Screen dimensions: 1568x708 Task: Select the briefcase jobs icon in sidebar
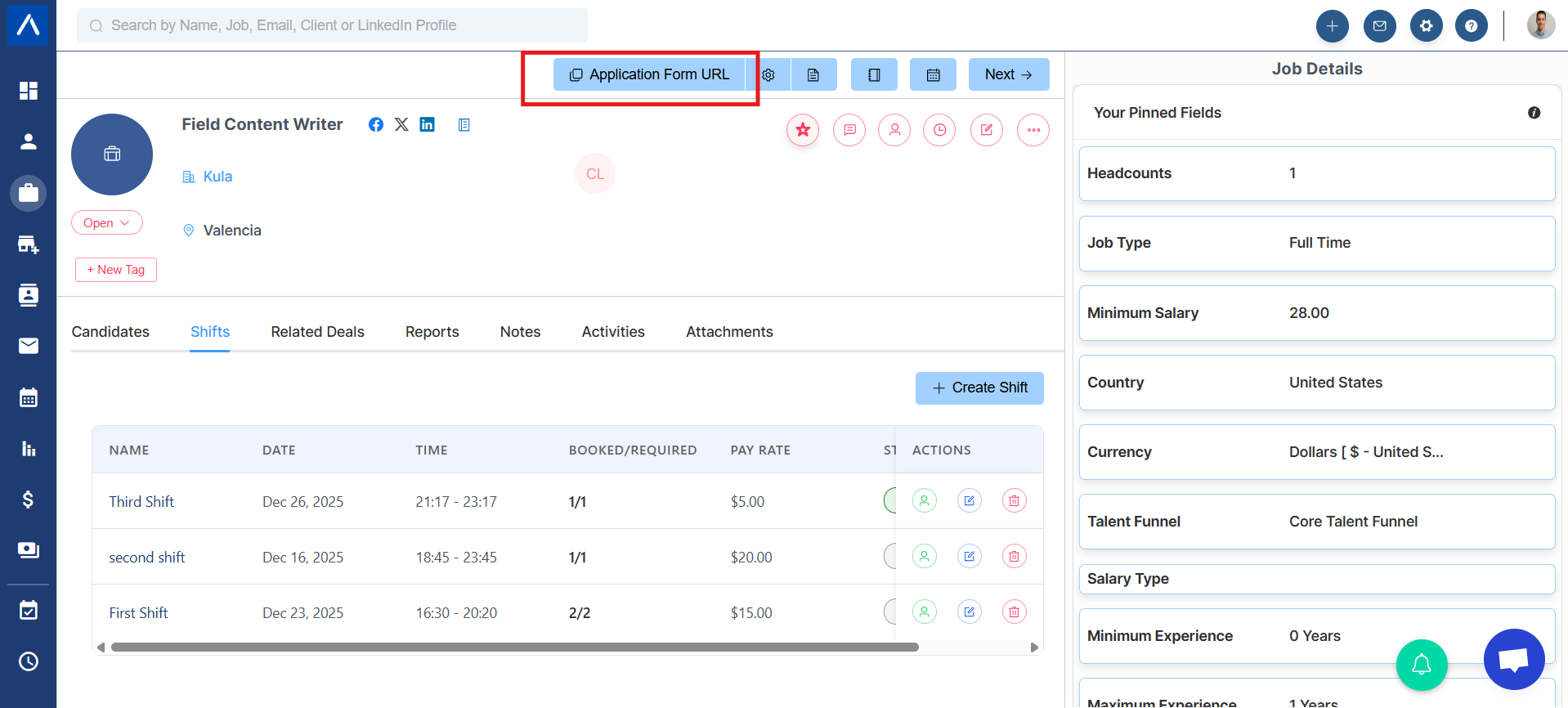pyautogui.click(x=29, y=193)
